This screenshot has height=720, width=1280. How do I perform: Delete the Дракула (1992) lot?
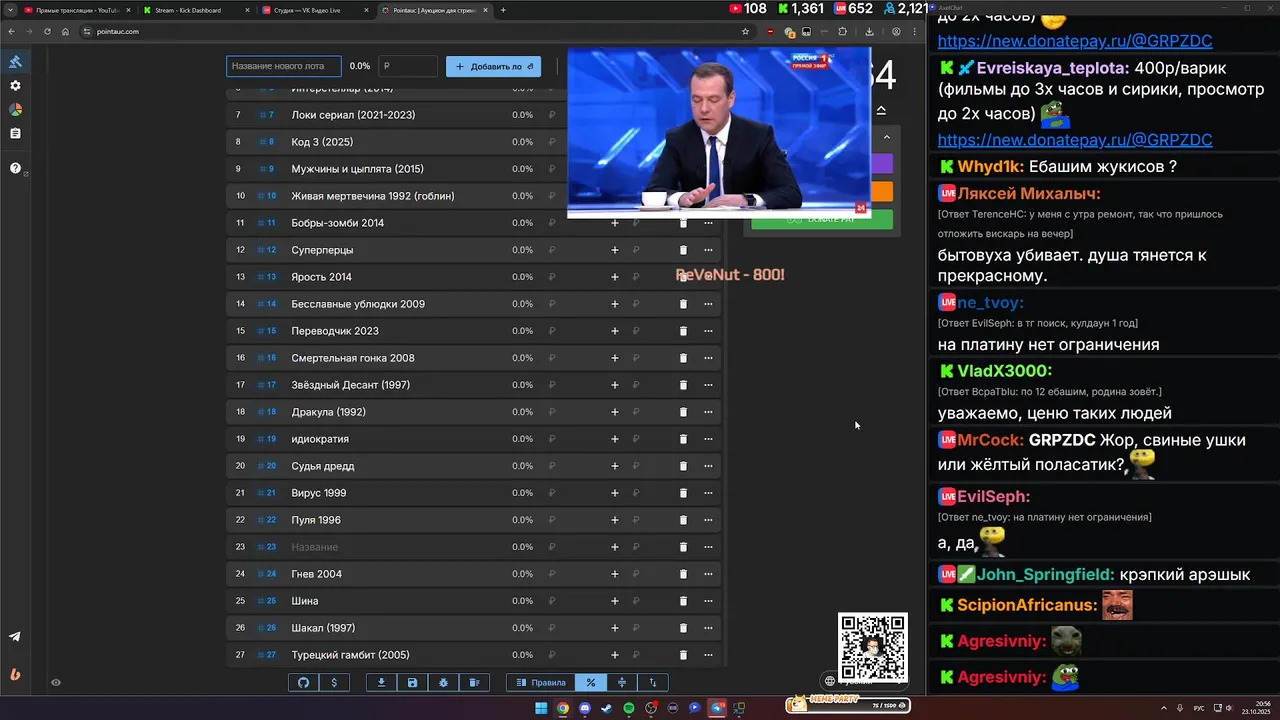click(x=683, y=412)
